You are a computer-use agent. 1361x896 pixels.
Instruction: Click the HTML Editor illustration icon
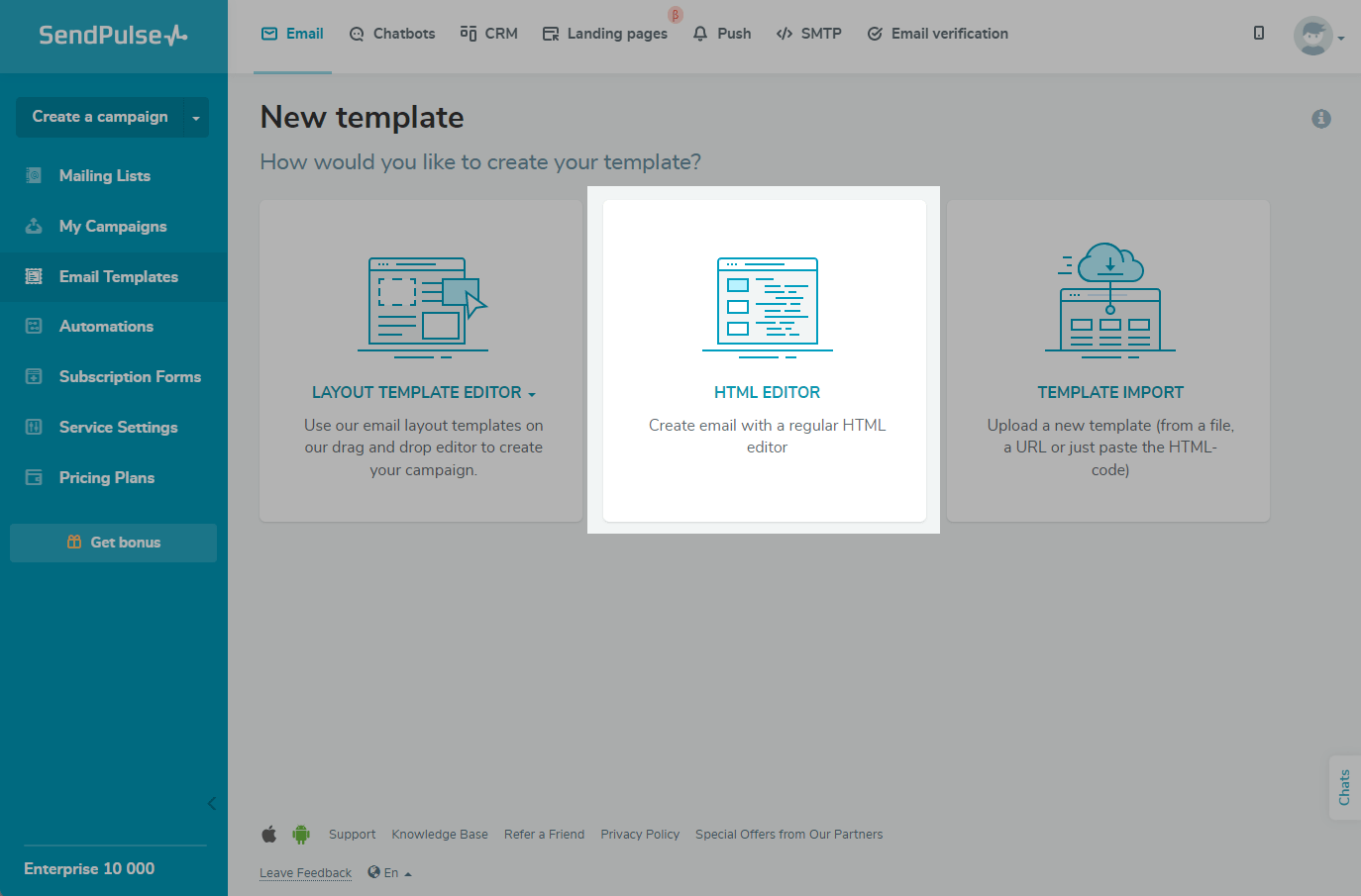[767, 307]
